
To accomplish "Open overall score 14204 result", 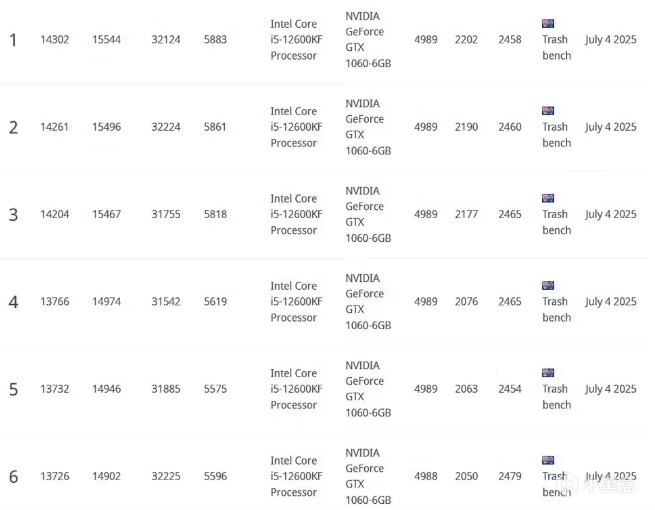I will point(55,214).
